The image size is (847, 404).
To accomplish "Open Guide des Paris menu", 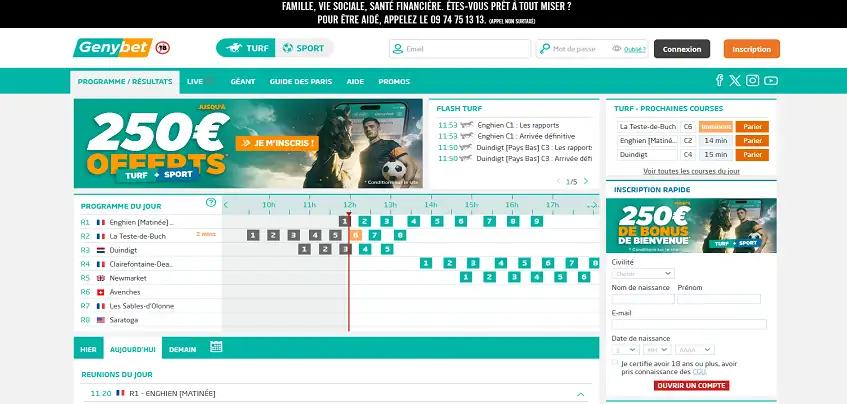I will [301, 82].
